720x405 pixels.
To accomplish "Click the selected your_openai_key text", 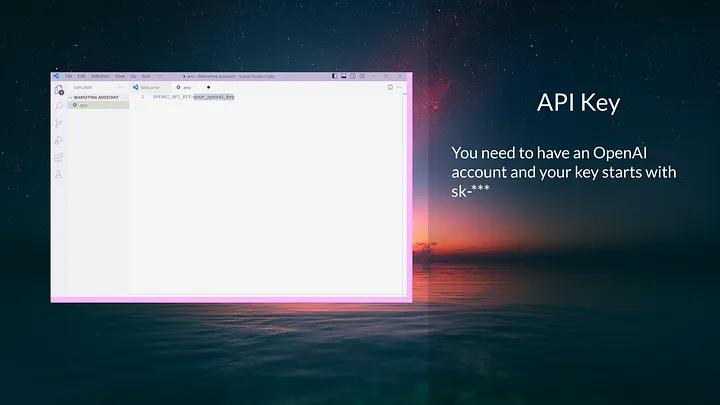I will pyautogui.click(x=214, y=97).
